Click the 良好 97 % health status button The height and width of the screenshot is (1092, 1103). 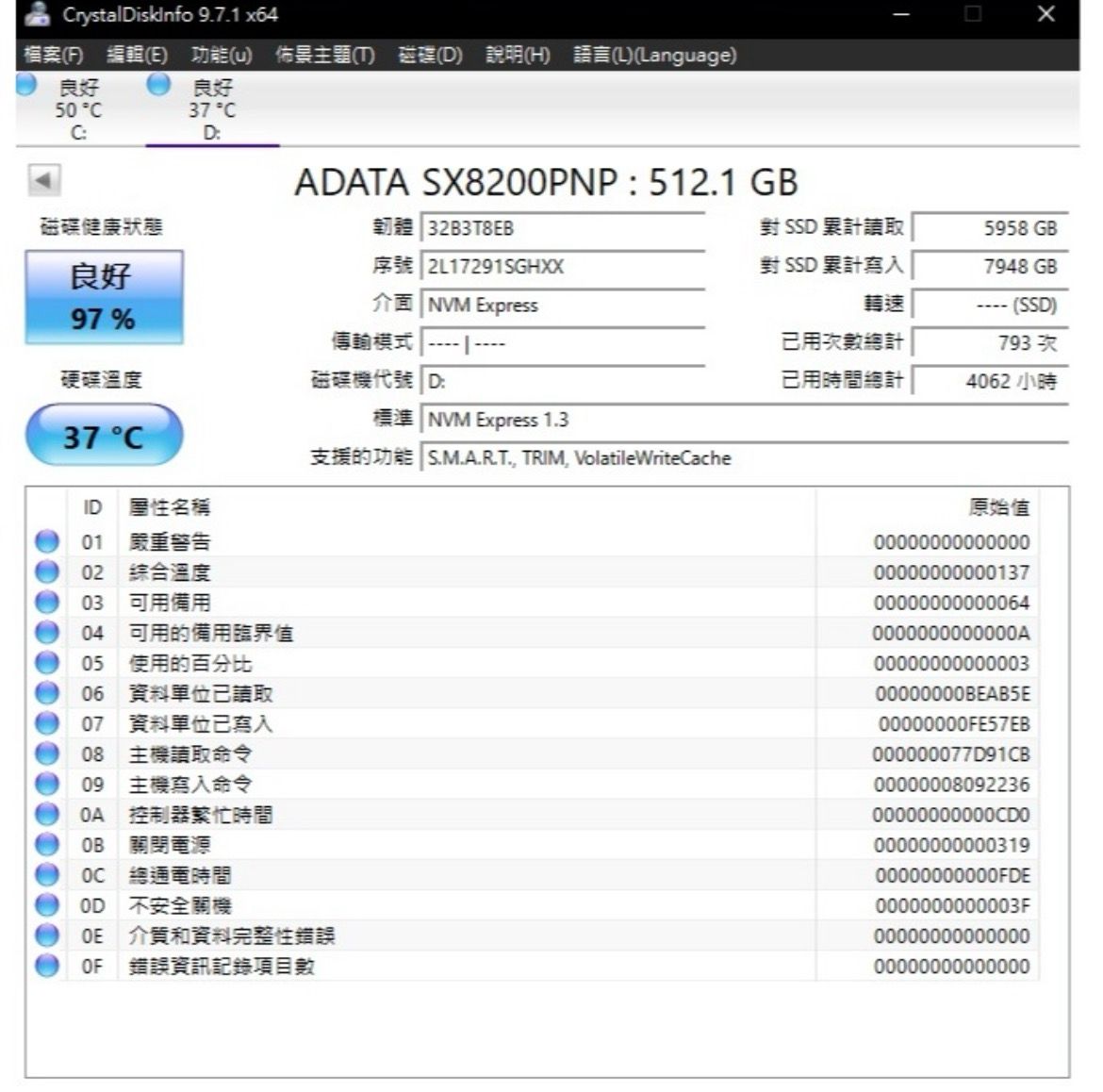[104, 297]
